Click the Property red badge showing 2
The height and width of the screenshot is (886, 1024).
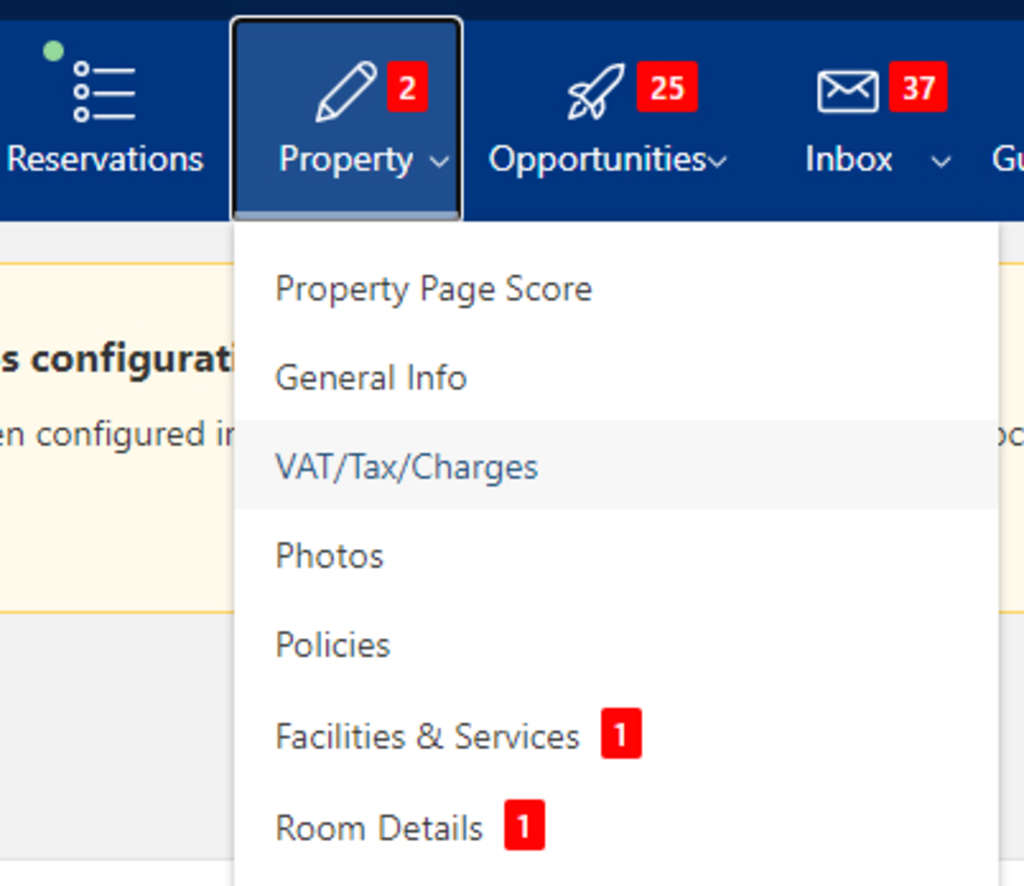coord(407,89)
